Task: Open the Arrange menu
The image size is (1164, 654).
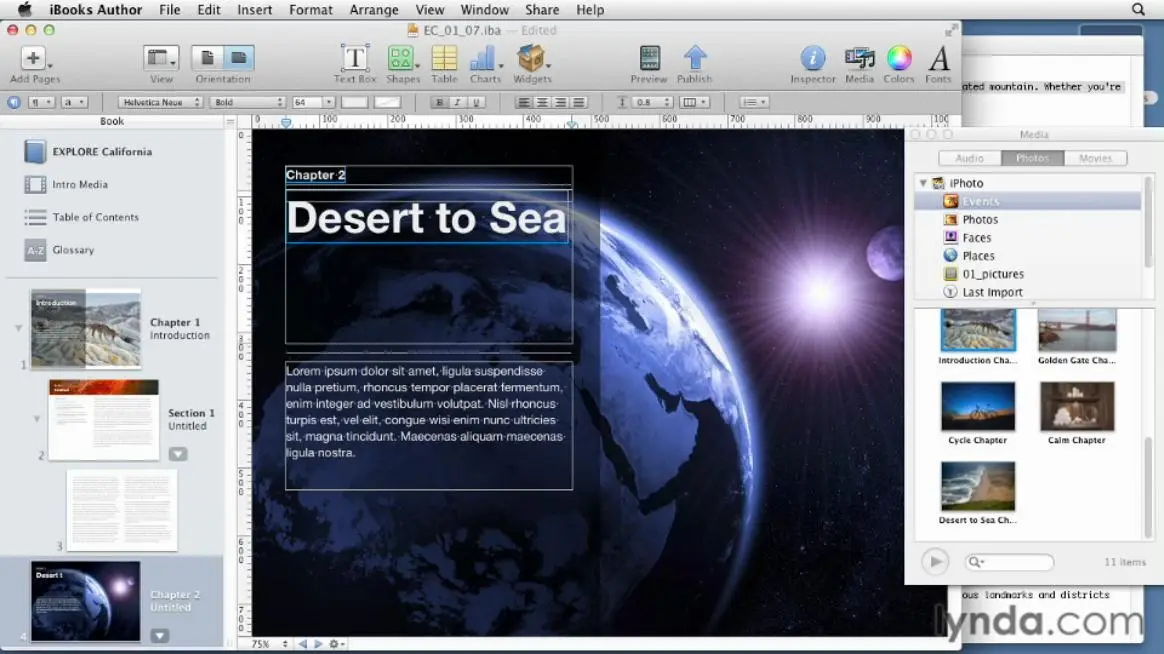Action: coord(373,10)
